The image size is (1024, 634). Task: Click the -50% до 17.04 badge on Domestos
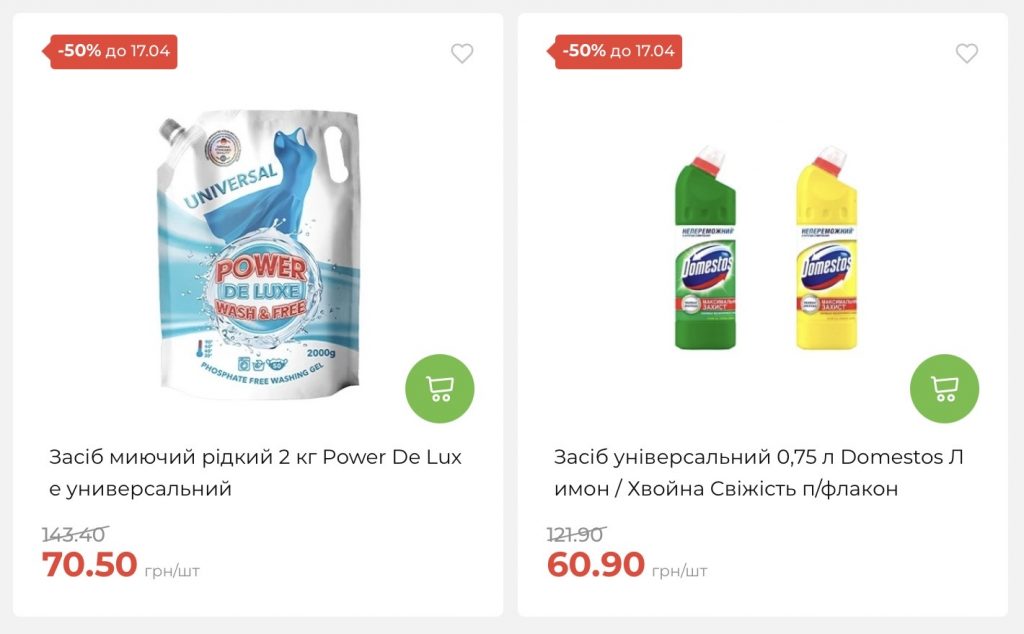pyautogui.click(x=619, y=51)
